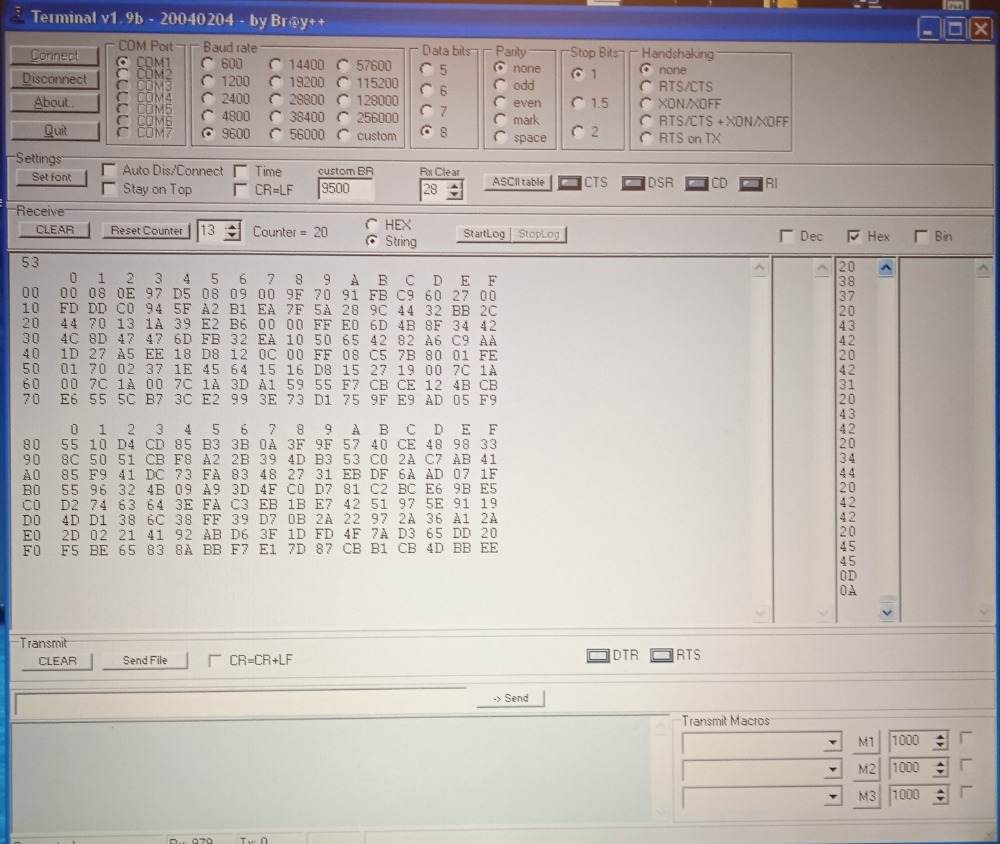Open the first transmit macro dropdown
Screen dimensions: 1000x844
pos(832,743)
